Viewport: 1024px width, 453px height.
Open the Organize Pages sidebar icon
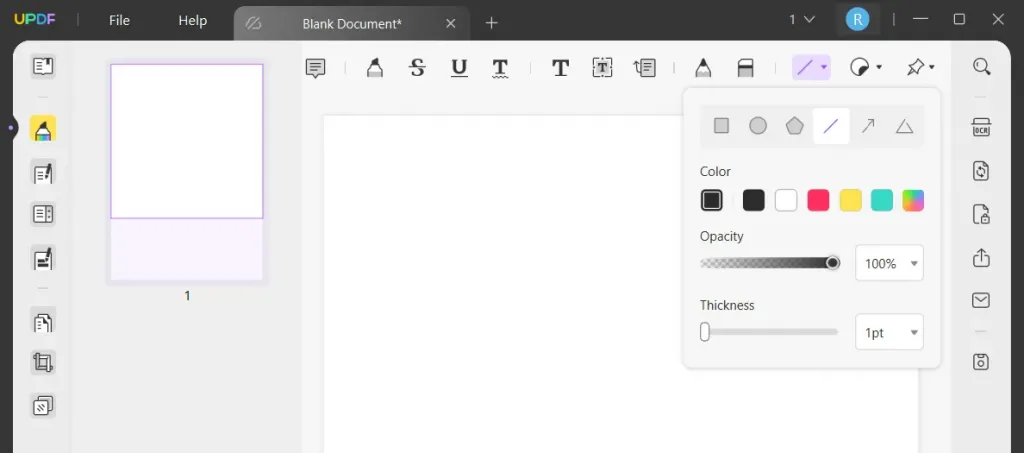coord(43,321)
